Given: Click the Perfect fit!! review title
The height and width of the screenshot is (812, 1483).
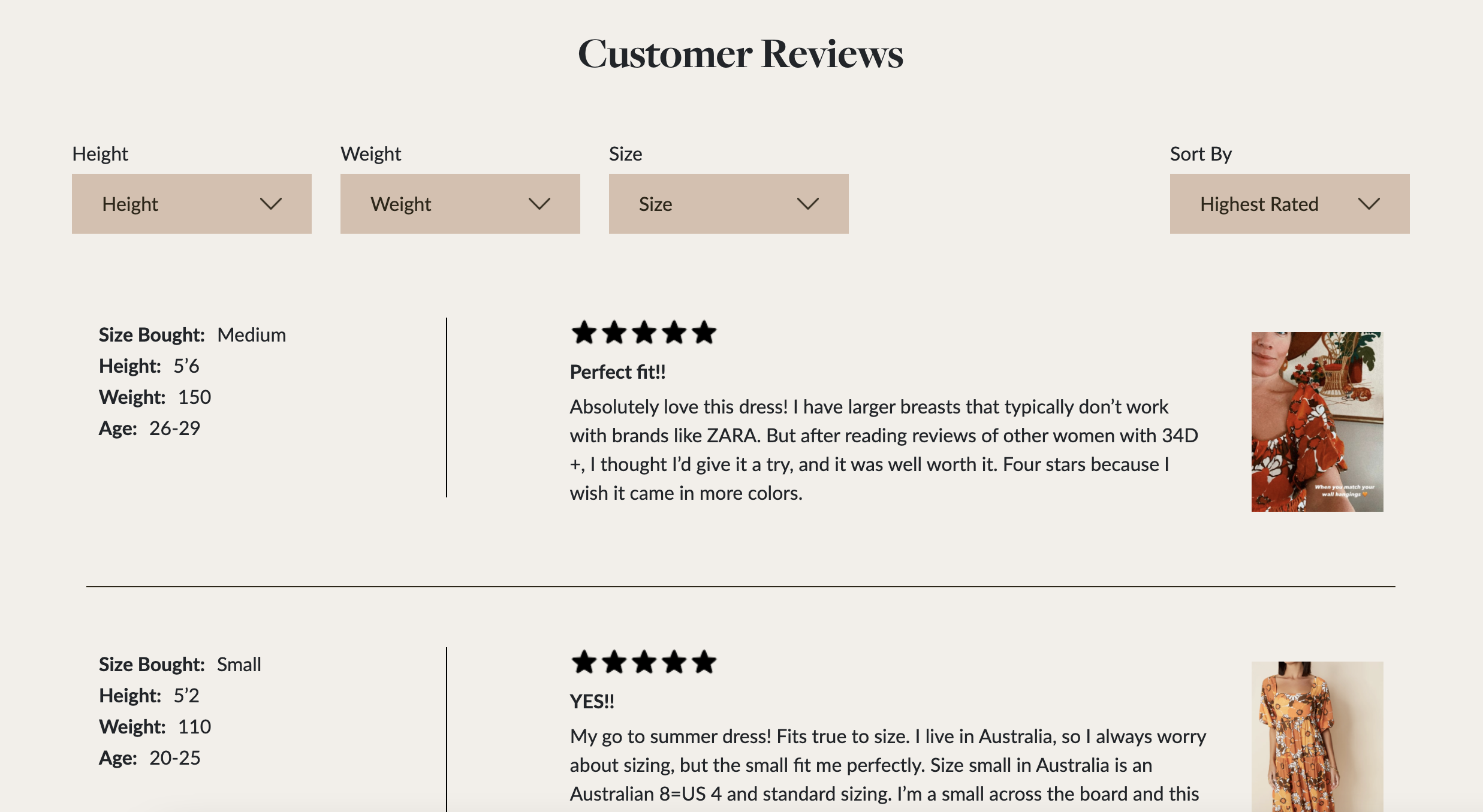Looking at the screenshot, I should (618, 372).
